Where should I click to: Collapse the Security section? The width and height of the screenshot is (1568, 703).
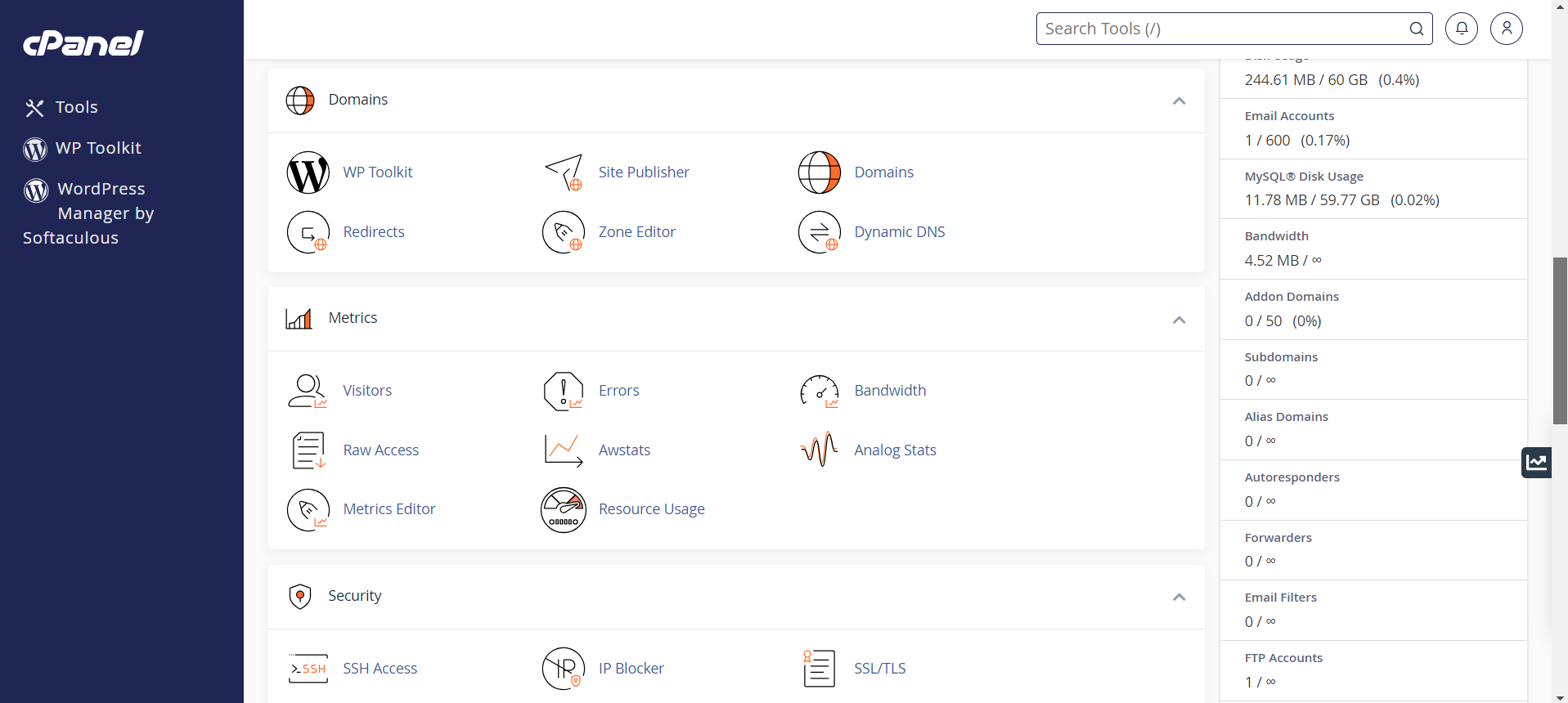(x=1179, y=598)
